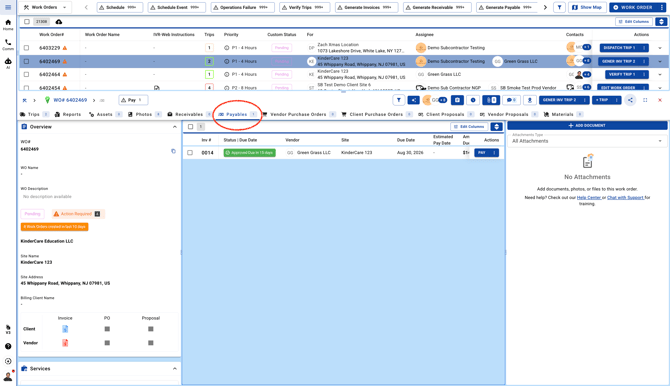670x386 pixels.
Task: Open the Receivables tab
Action: tap(189, 115)
